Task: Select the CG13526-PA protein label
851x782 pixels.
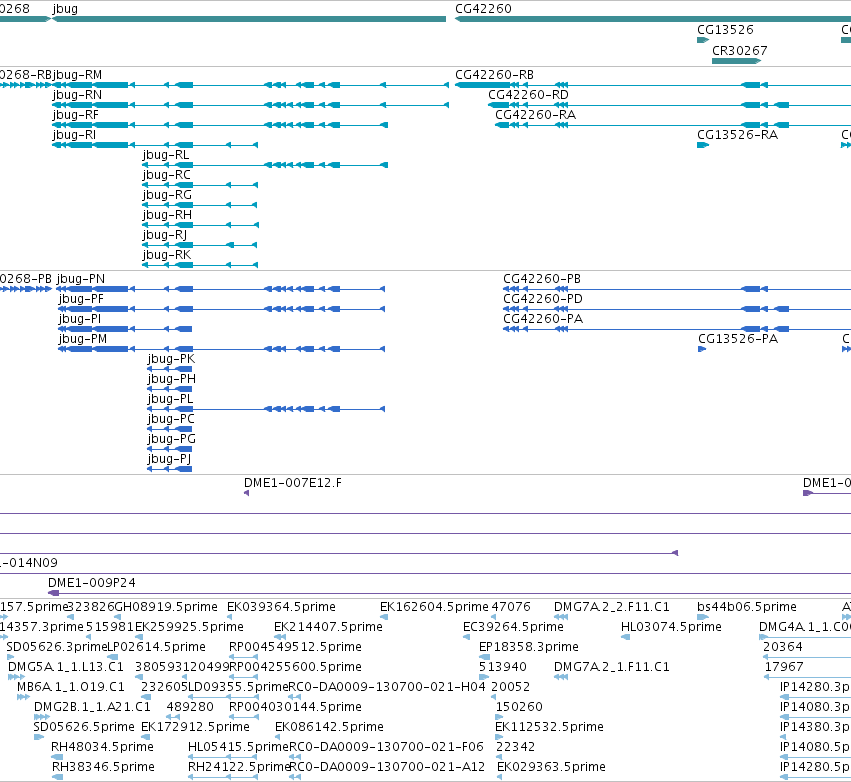Action: (x=738, y=339)
